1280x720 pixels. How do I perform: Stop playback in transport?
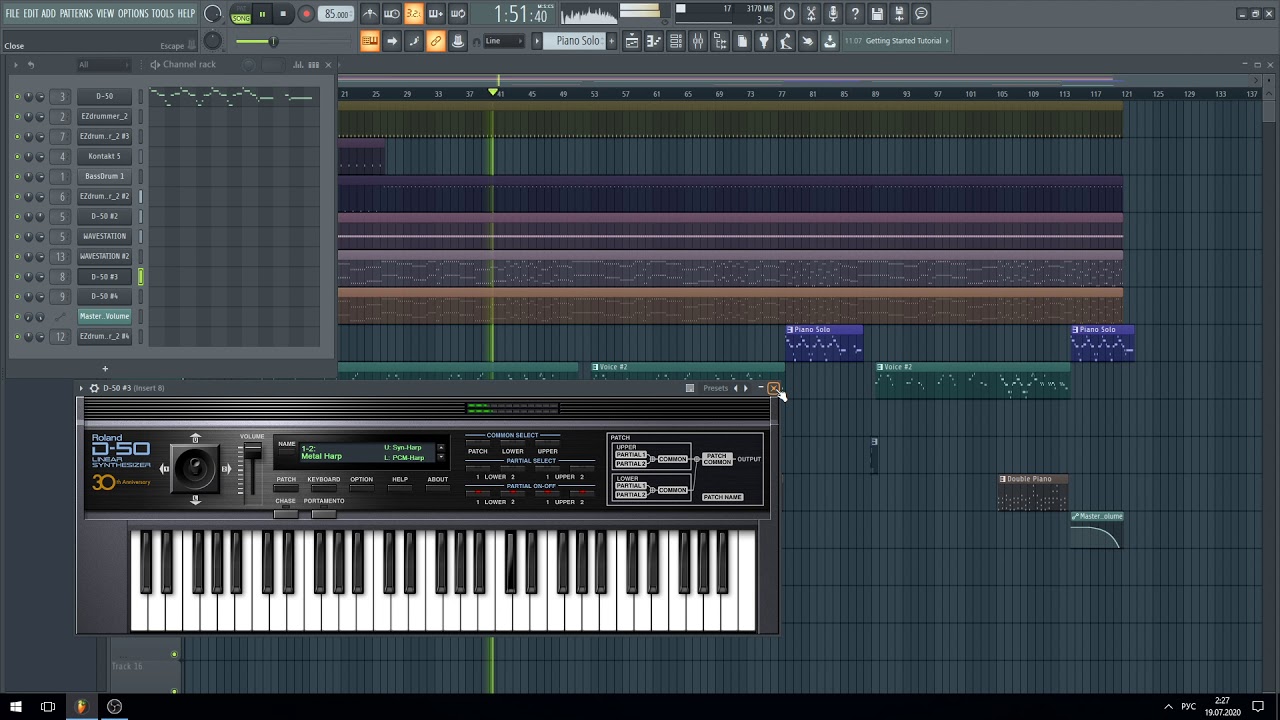pos(283,14)
